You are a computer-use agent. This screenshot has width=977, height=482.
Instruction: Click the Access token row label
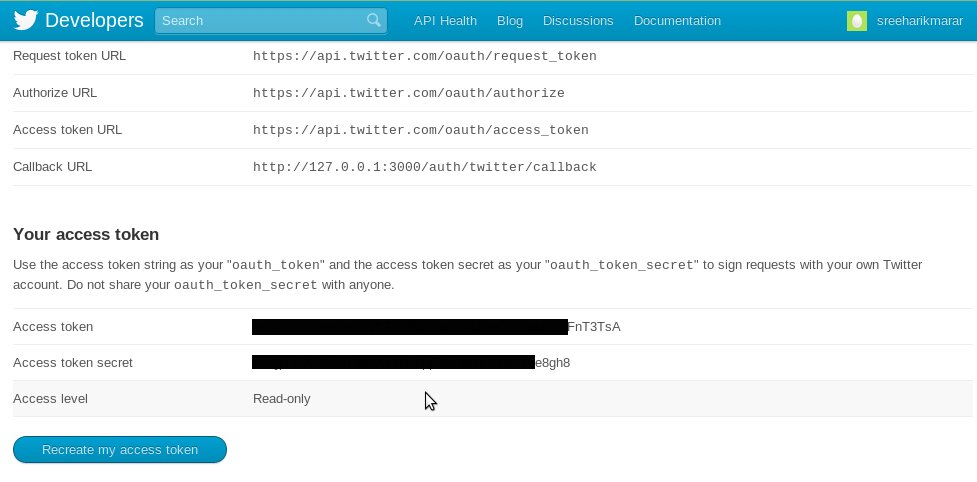[x=53, y=326]
